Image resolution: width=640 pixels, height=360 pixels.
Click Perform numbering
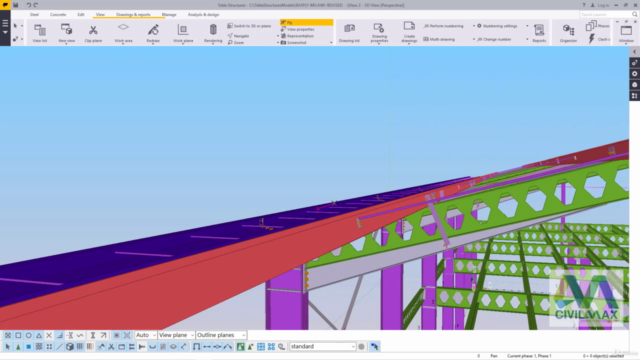(443, 26)
